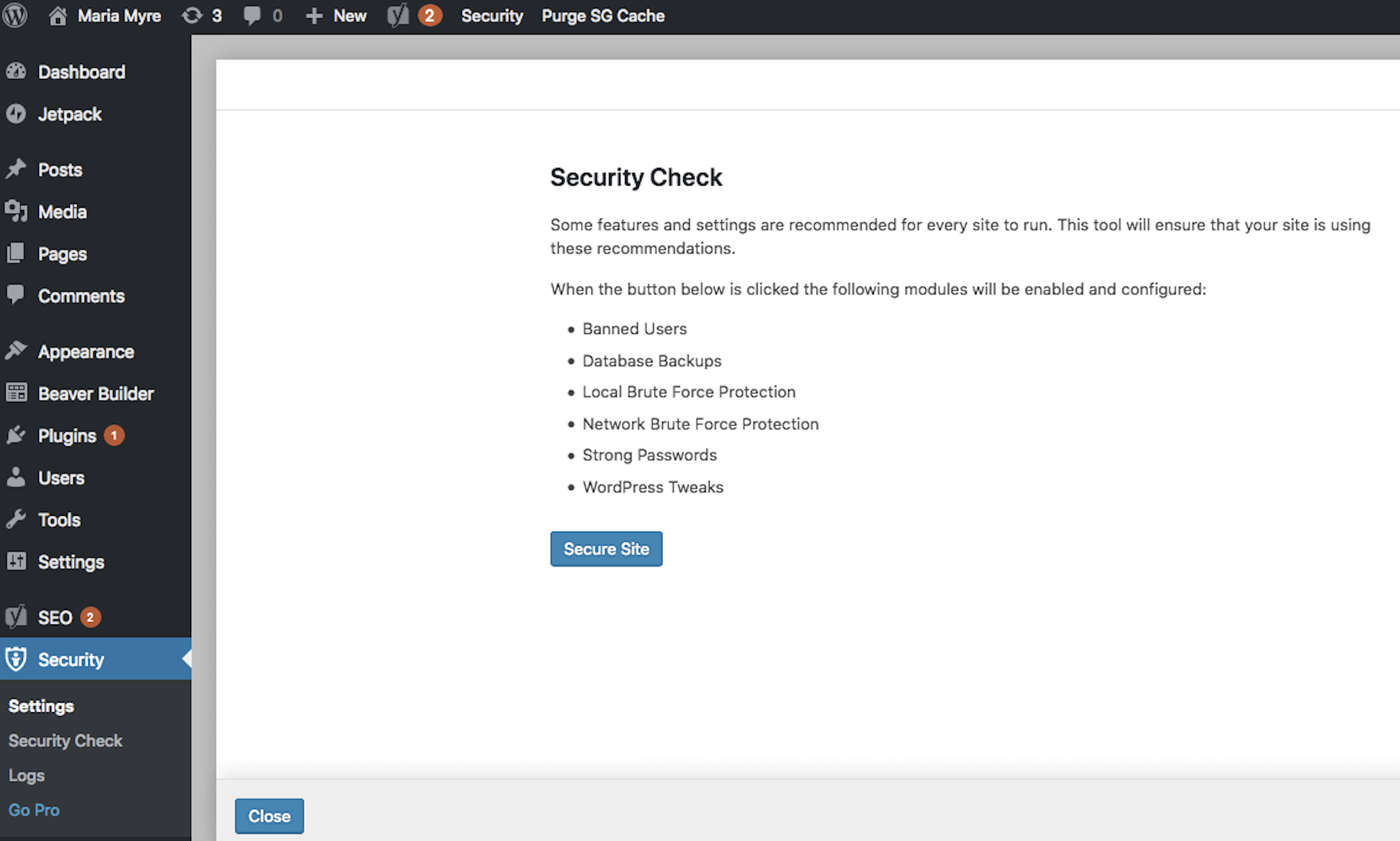Click the Secure Site button

click(606, 548)
